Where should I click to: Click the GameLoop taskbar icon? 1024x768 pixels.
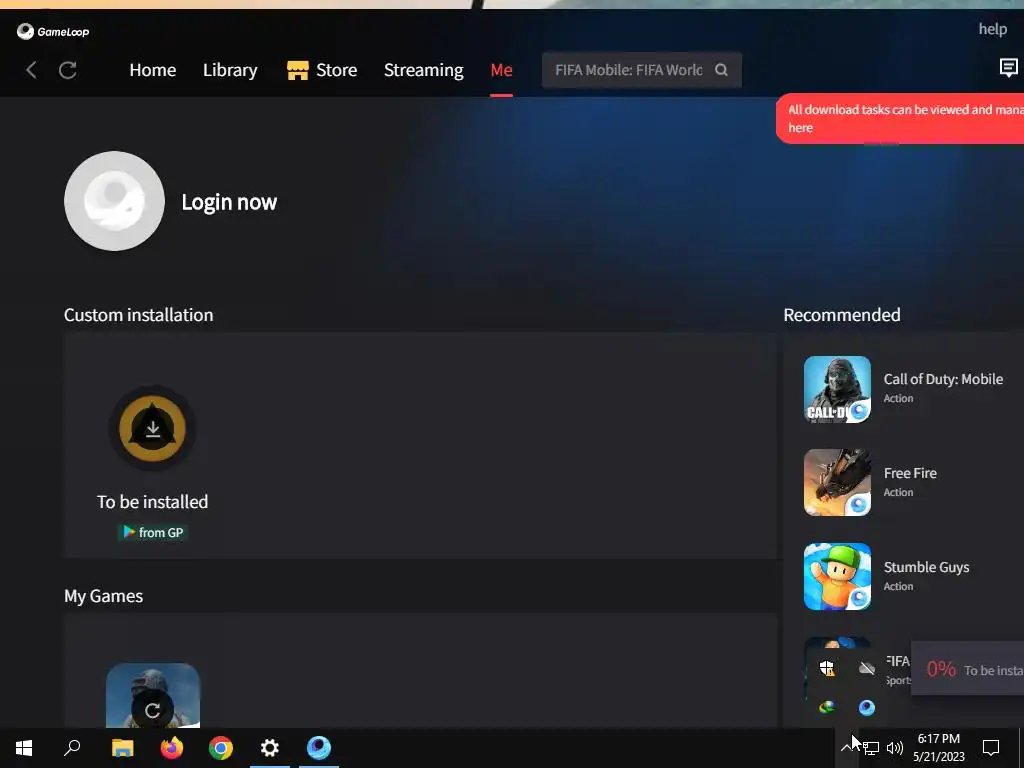[319, 748]
